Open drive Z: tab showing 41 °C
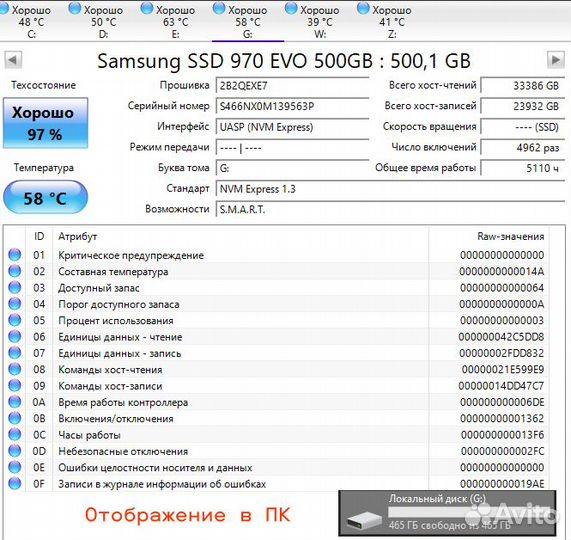This screenshot has width=571, height=540. [391, 21]
